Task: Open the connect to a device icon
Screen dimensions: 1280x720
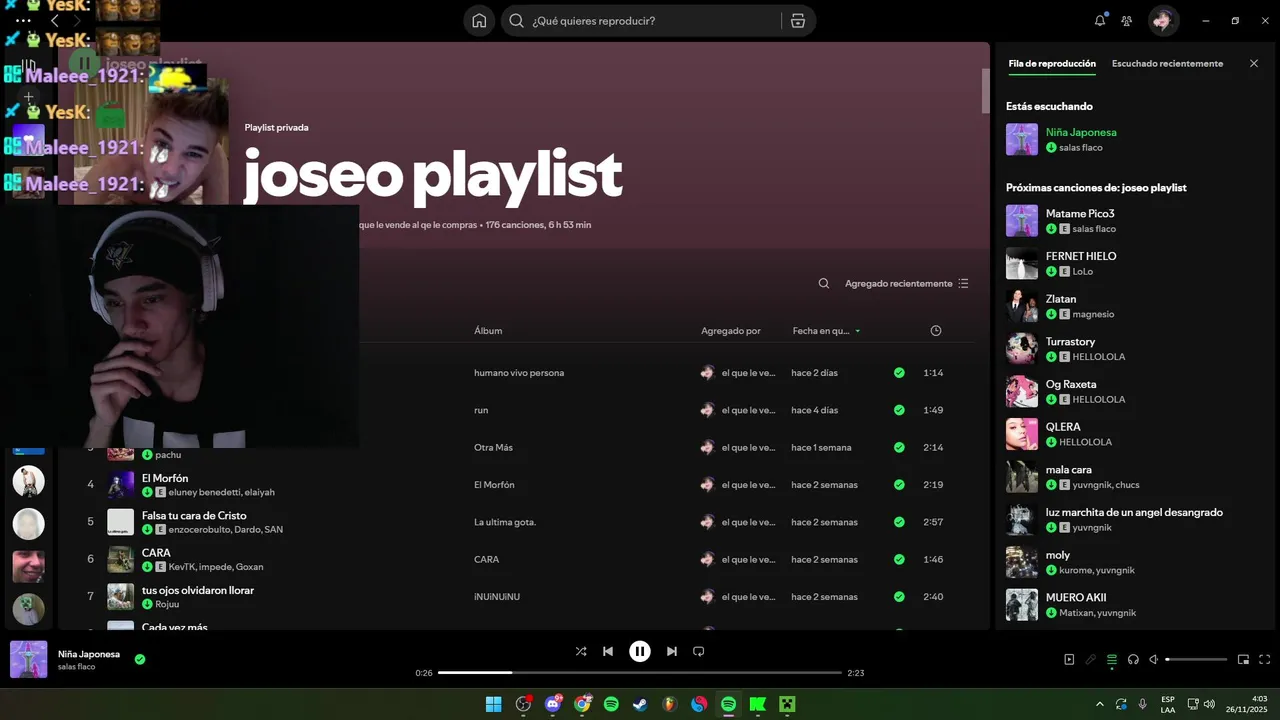Action: [1133, 660]
